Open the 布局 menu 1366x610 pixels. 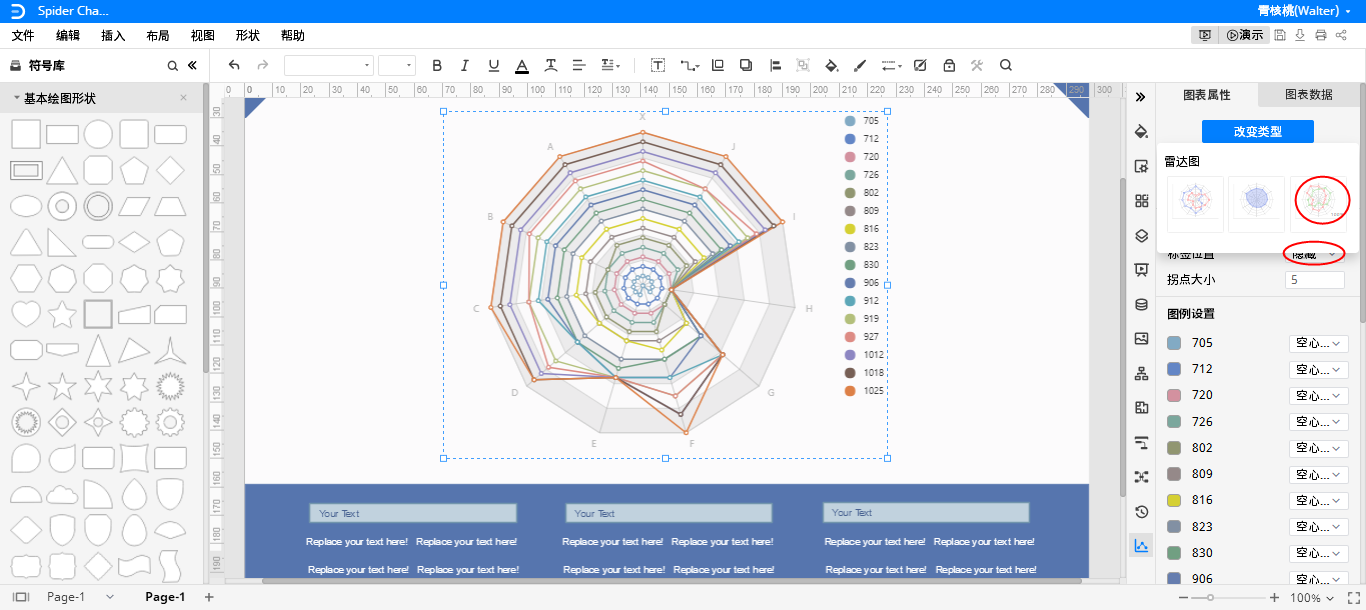[158, 35]
